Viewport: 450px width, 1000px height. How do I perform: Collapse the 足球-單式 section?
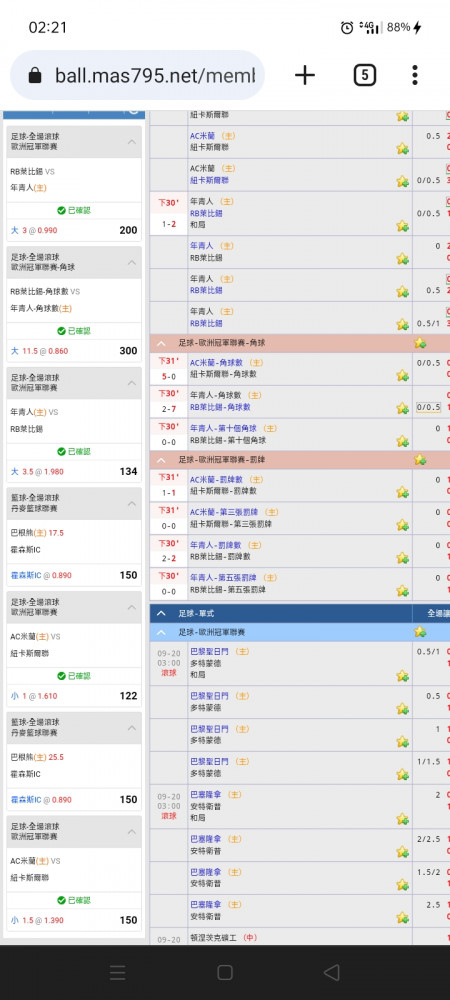pyautogui.click(x=161, y=614)
